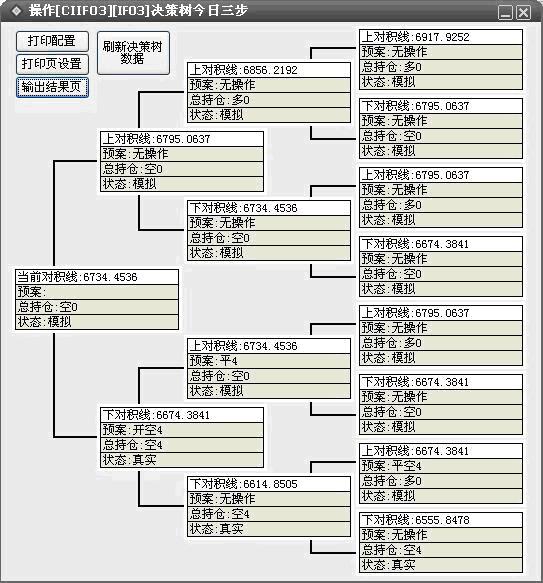
Task: Close the 决策树今日三步 window
Action: click(524, 12)
